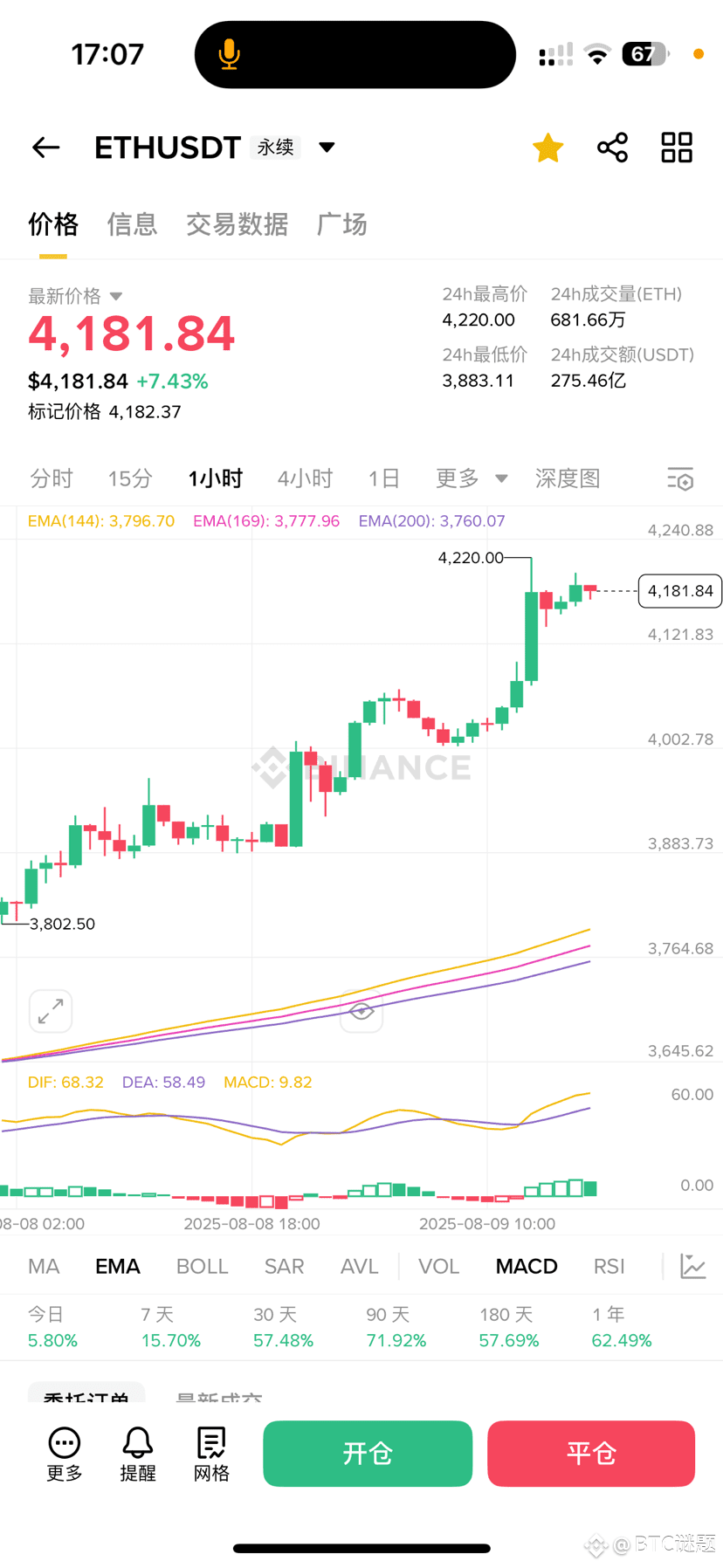
Task: Expand the 更多 interval dropdown
Action: tap(472, 478)
